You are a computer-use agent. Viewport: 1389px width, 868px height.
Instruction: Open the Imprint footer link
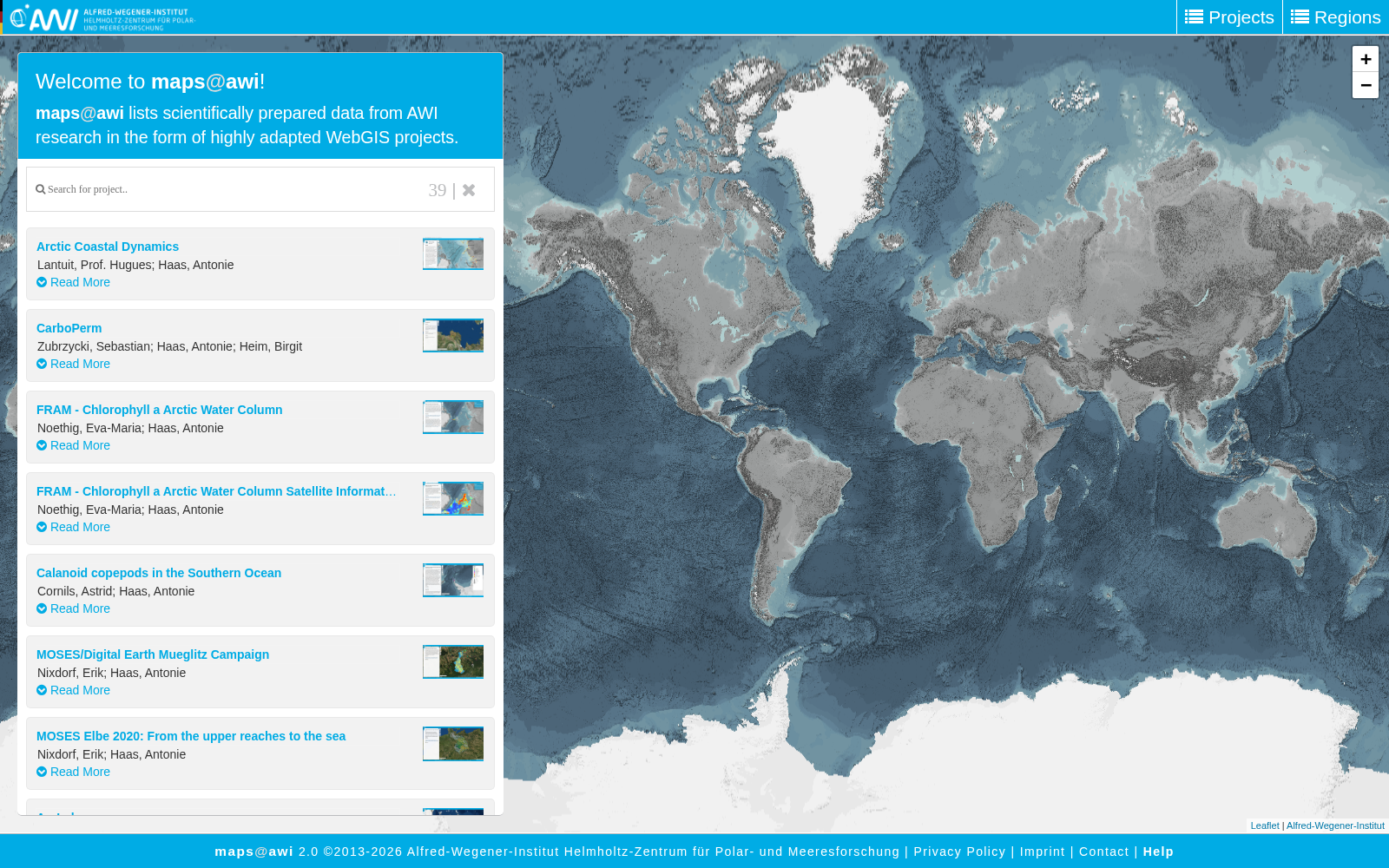tap(1042, 852)
